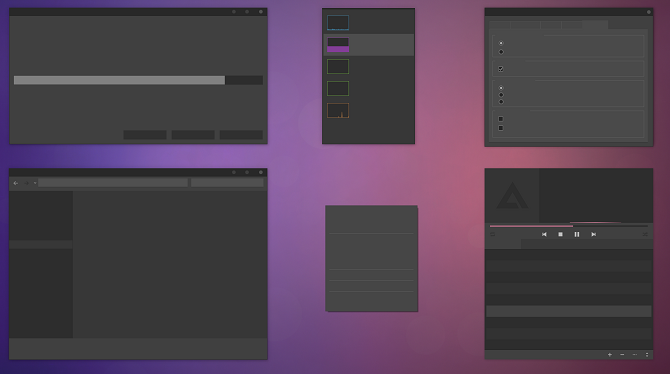Click the dimmed dash icon beside the minus
Image resolution: width=670 pixels, height=374 pixels.
[x=635, y=354]
